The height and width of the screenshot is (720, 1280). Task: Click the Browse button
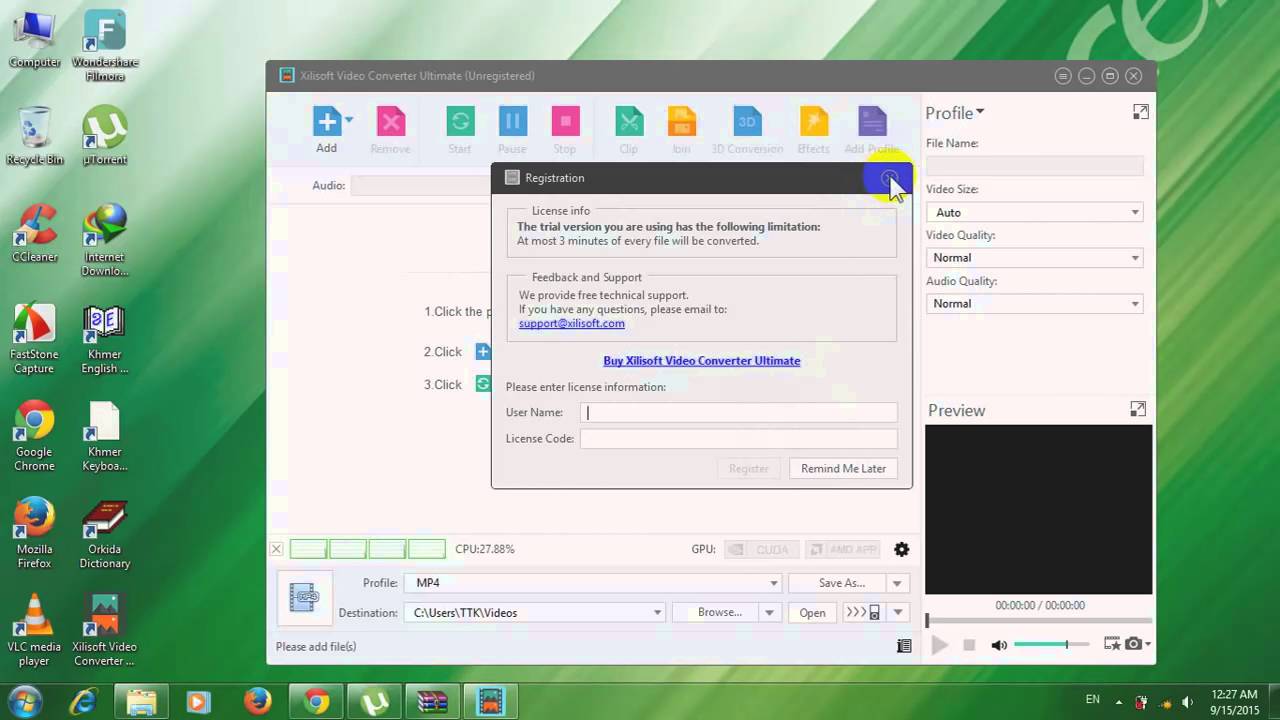(717, 613)
